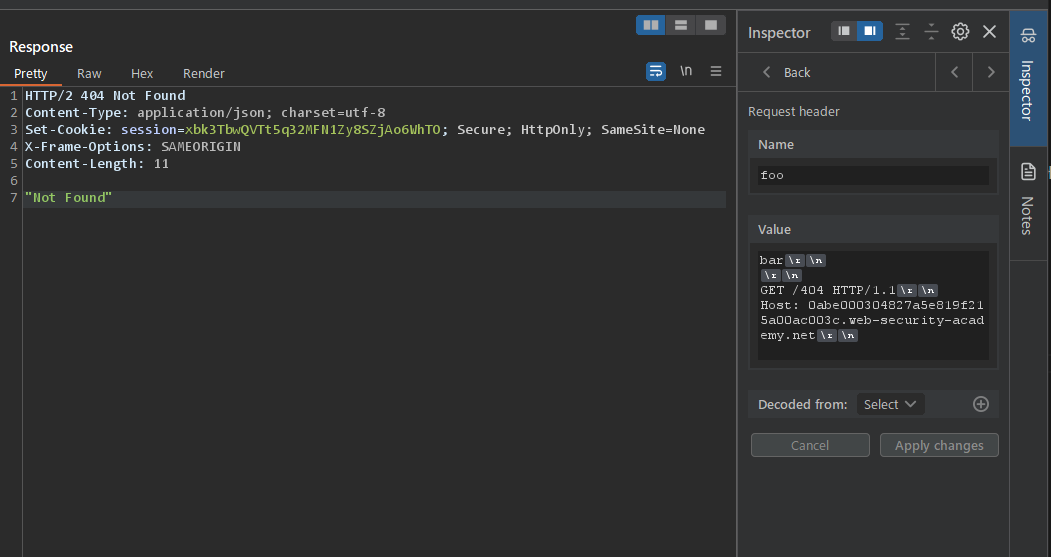This screenshot has height=557, width=1051.
Task: Click Apply changes button
Action: point(939,445)
